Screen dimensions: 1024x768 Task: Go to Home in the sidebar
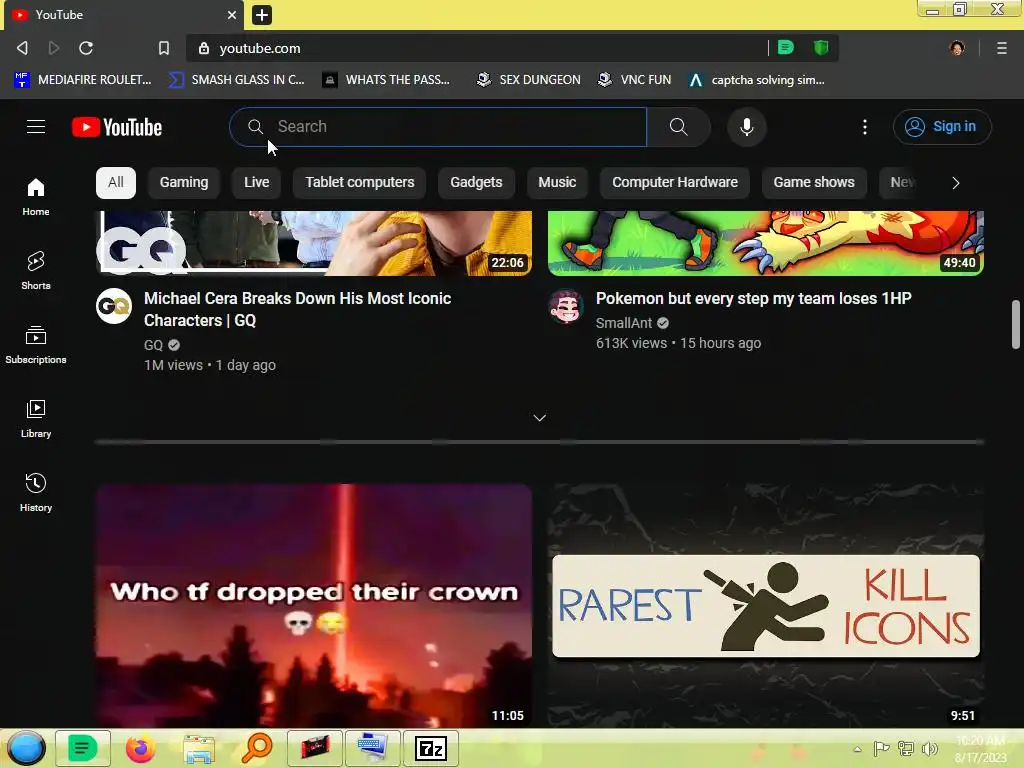36,197
